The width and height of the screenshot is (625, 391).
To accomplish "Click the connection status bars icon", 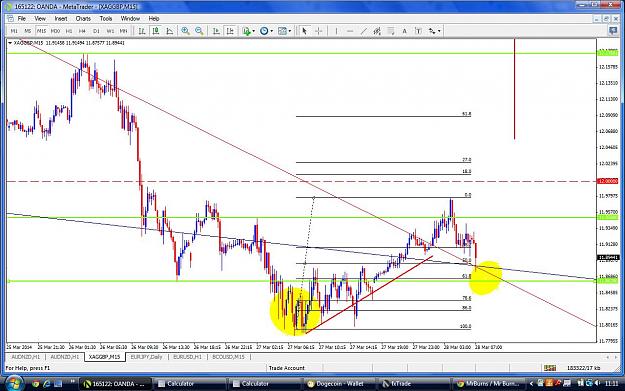I will 550,368.
